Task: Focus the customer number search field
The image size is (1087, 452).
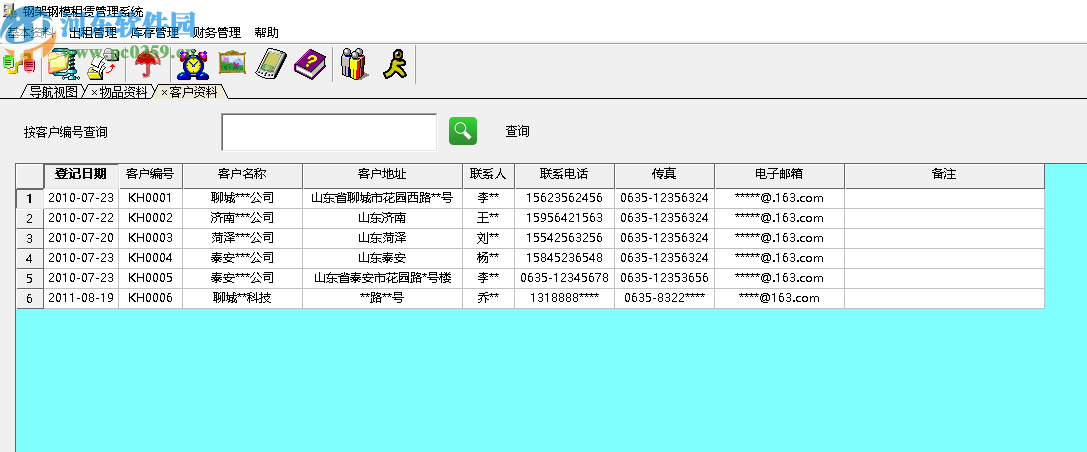Action: 329,132
